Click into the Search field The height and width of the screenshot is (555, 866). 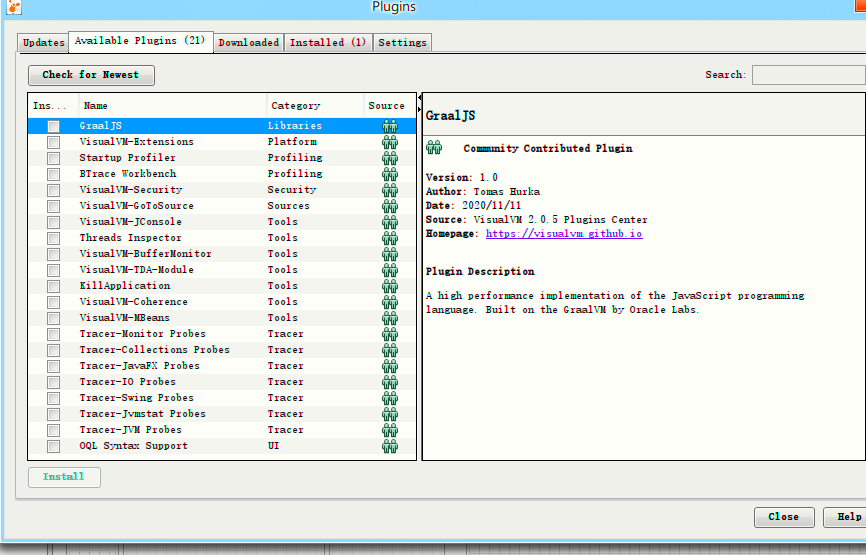tap(809, 75)
